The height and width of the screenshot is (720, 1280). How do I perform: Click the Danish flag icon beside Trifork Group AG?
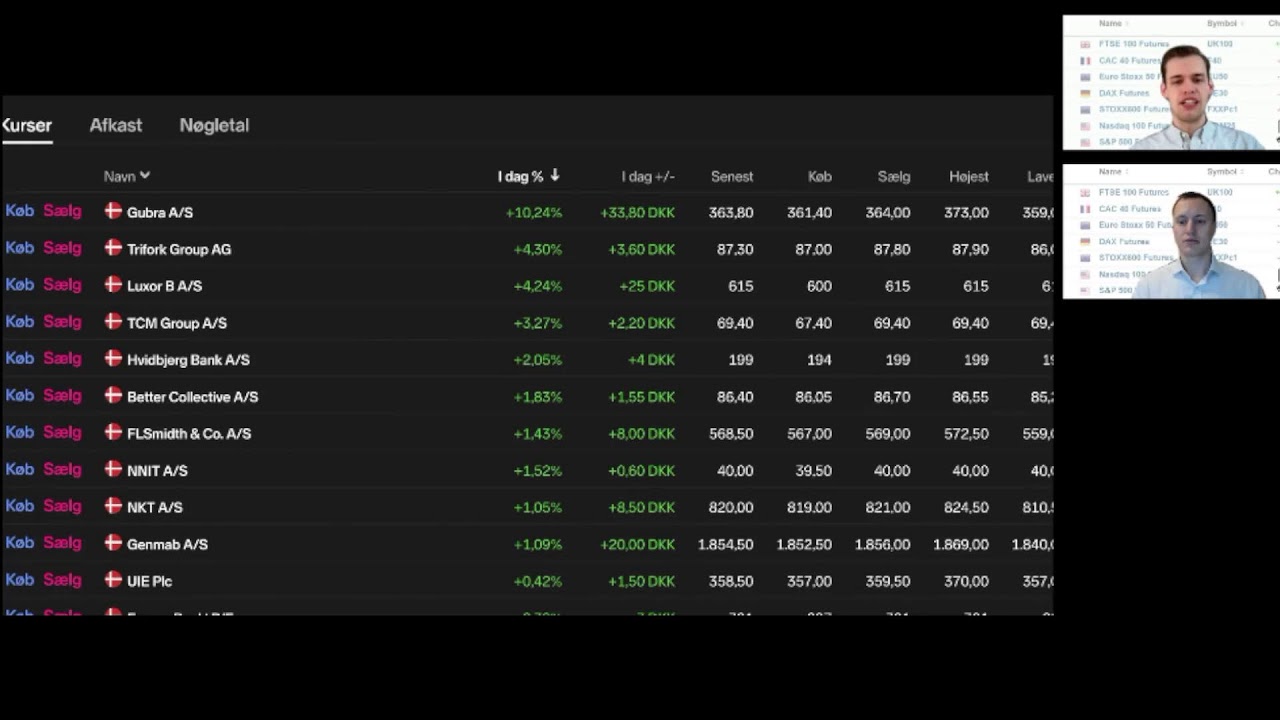coord(113,248)
